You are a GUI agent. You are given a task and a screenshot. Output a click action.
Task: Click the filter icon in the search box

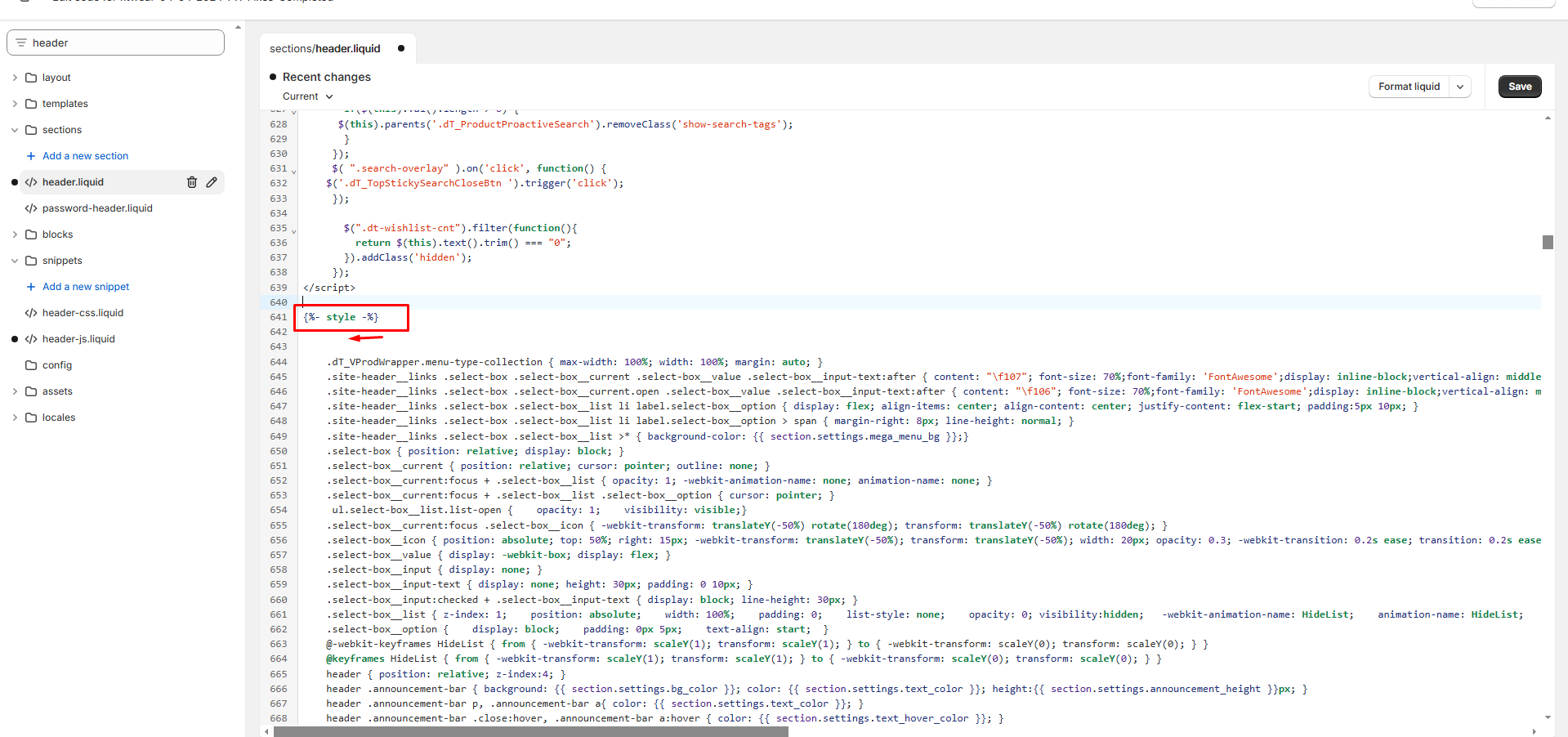(x=21, y=42)
